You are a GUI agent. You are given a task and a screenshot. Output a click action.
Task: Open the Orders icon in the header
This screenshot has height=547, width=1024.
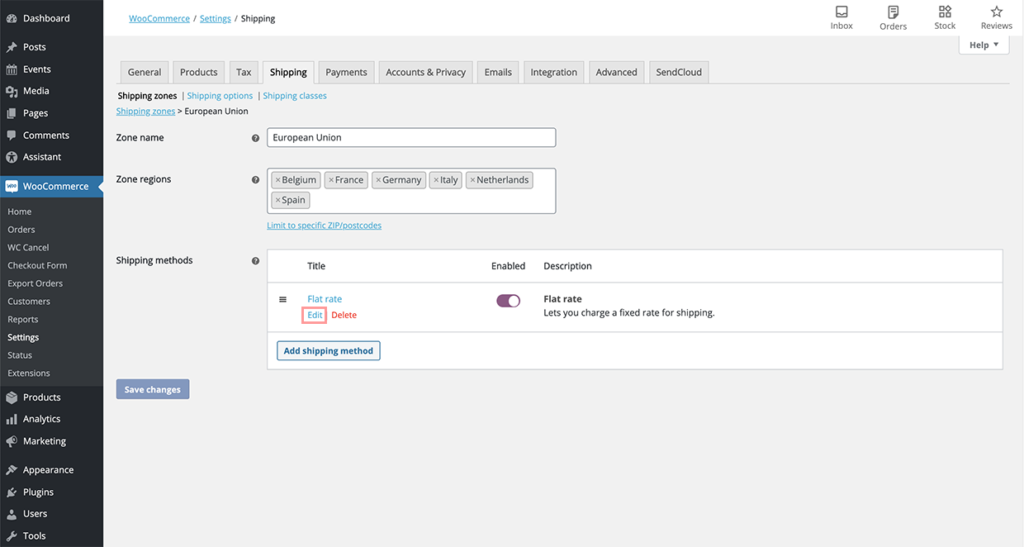tap(893, 12)
